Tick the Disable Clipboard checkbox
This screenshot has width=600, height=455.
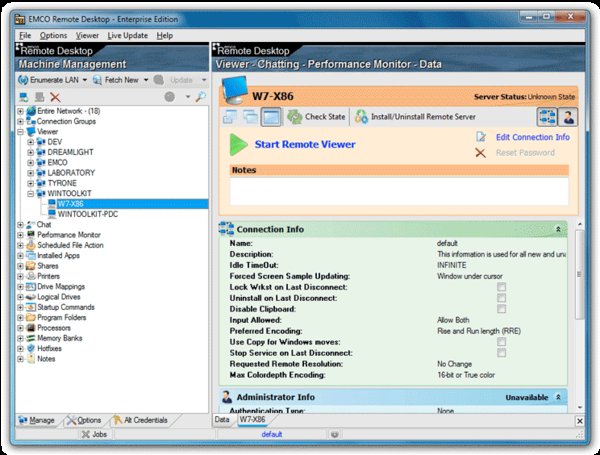501,309
